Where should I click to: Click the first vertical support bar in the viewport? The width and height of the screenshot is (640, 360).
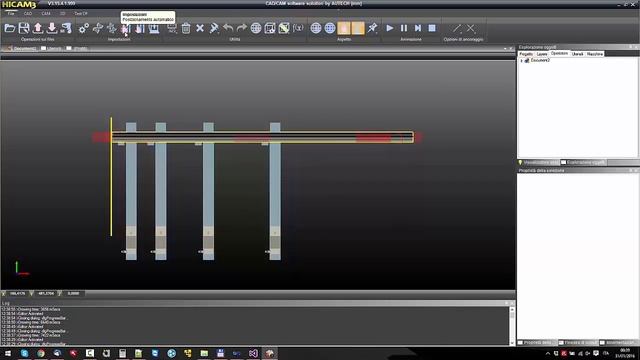click(131, 191)
